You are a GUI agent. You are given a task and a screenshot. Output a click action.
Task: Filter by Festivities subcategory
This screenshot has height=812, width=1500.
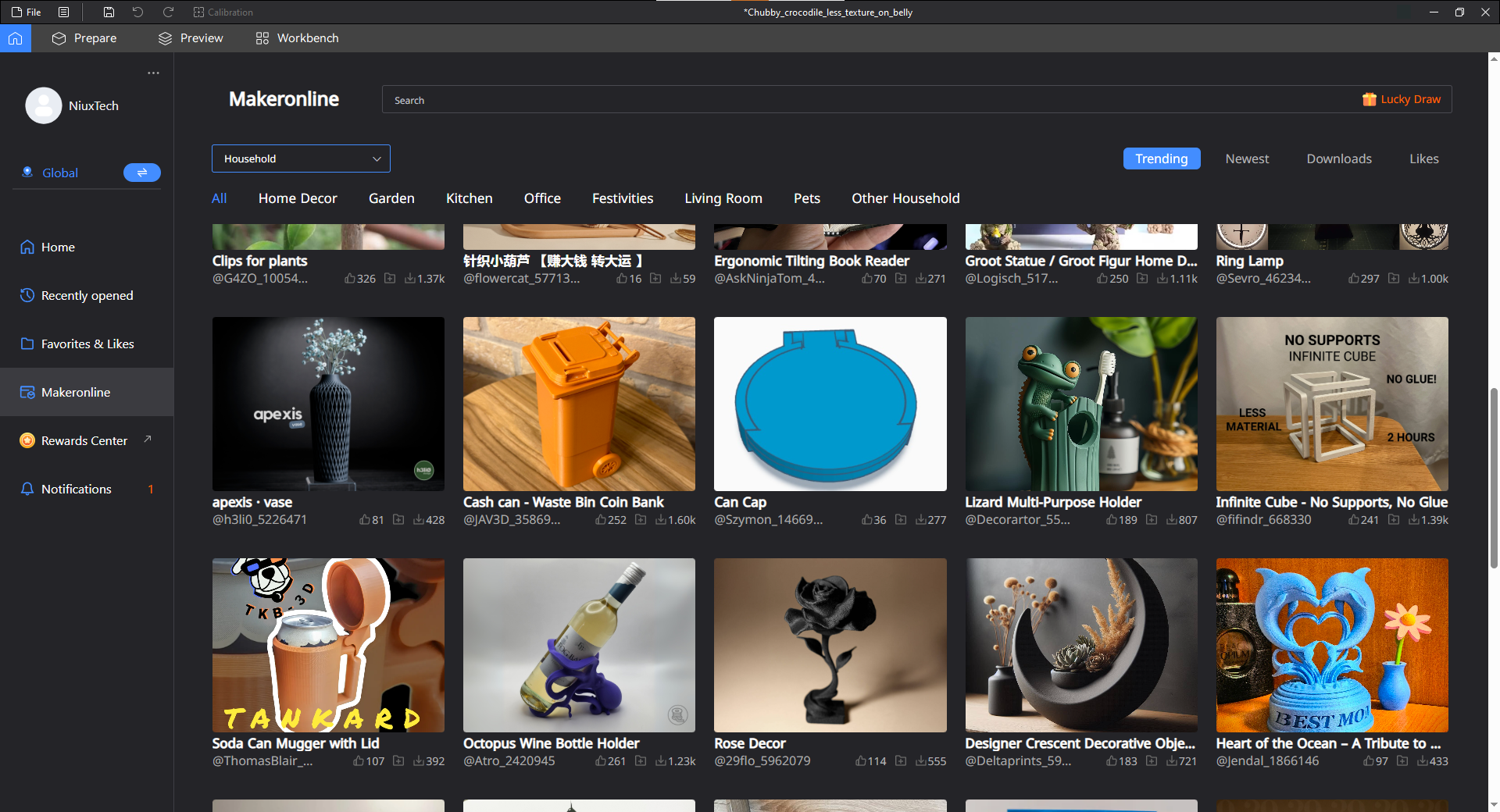tap(623, 198)
